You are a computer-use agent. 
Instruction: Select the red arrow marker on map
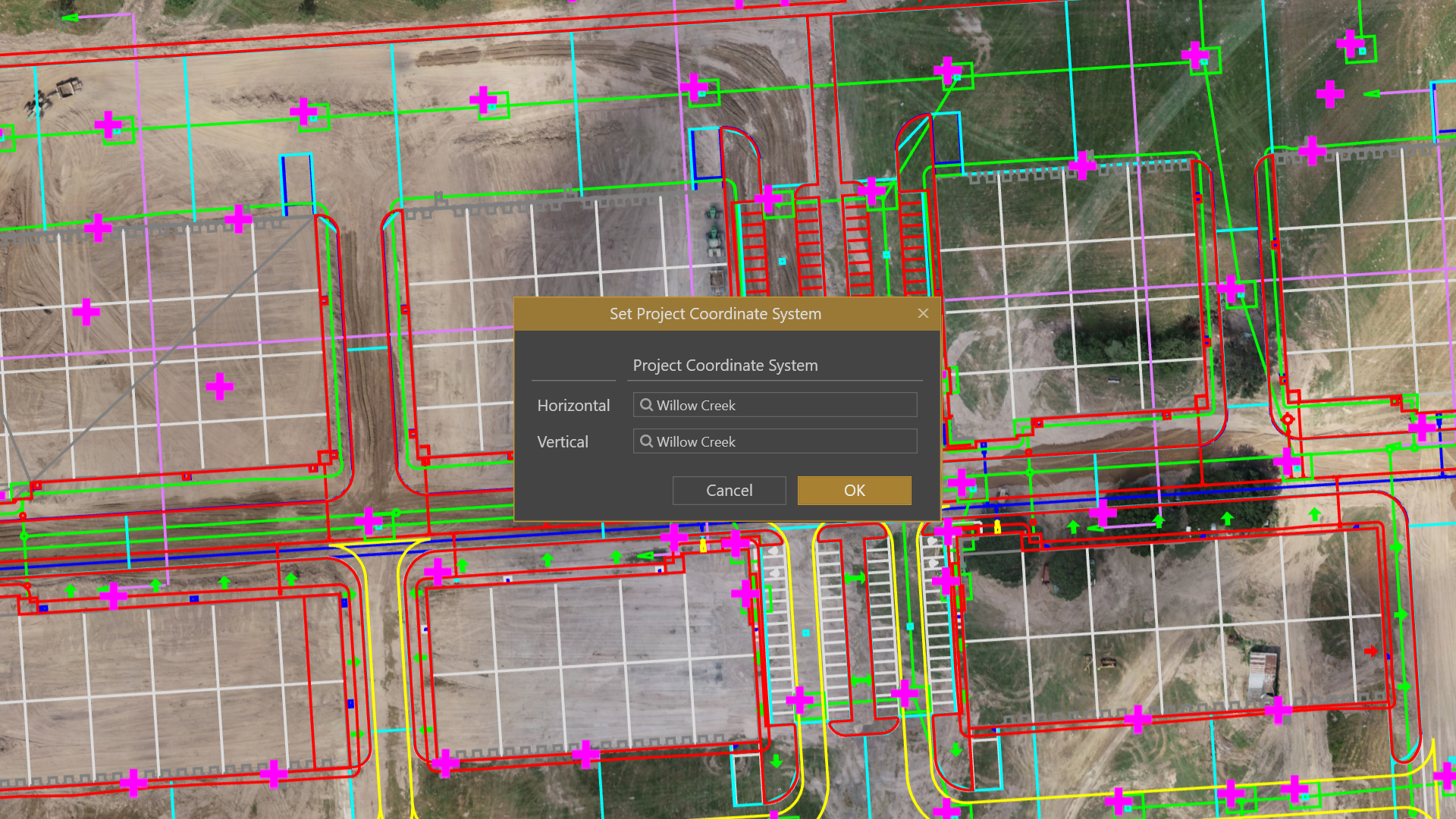coord(1371,651)
